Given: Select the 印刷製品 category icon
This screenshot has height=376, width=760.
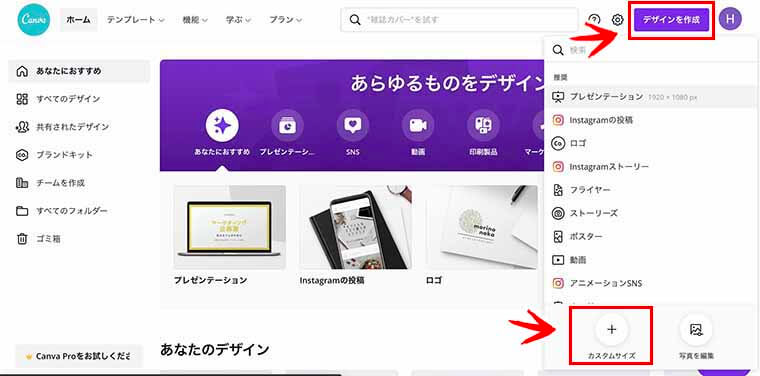Looking at the screenshot, I should [483, 125].
